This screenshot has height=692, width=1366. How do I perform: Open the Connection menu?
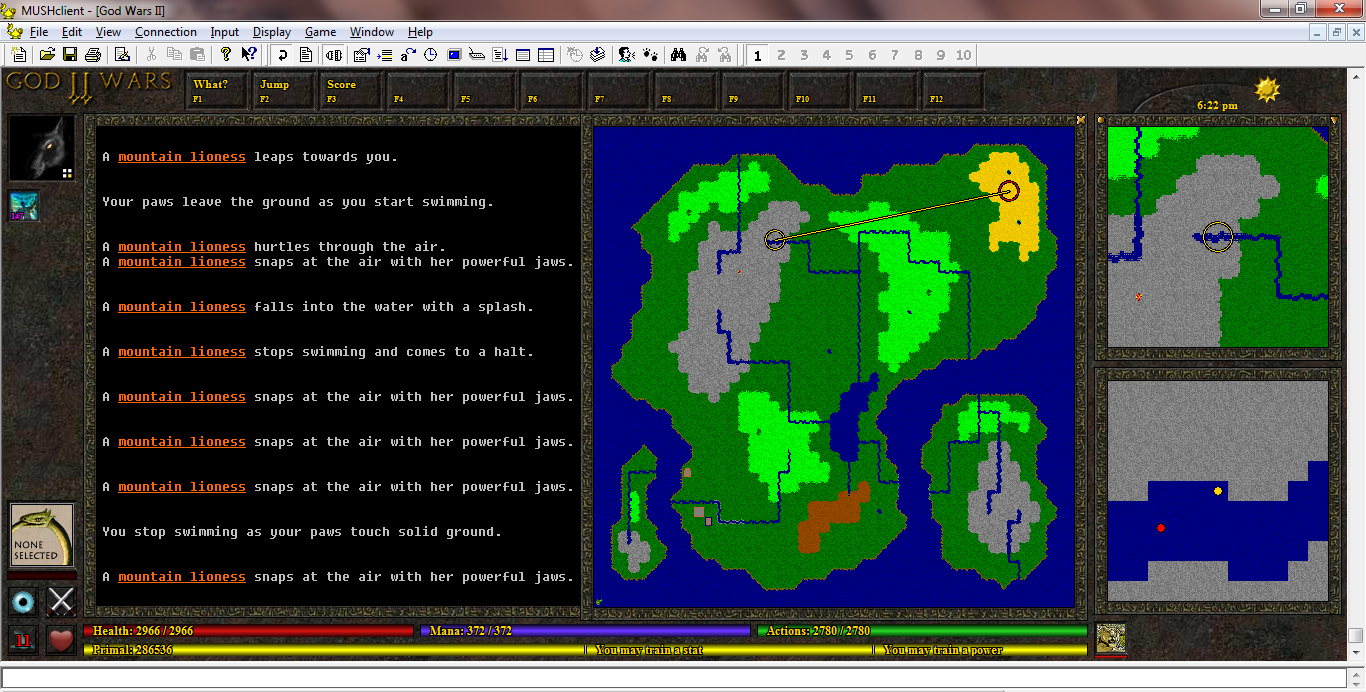coord(166,32)
